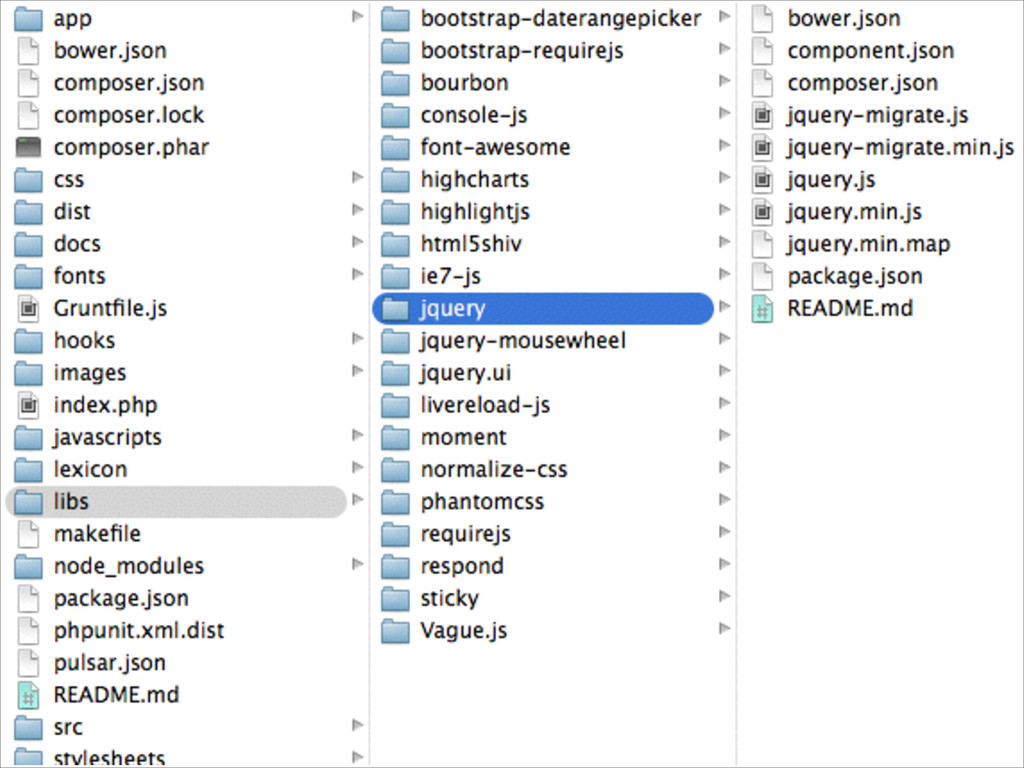Select the normalize-css folder name
This screenshot has width=1024, height=768.
[x=494, y=470]
